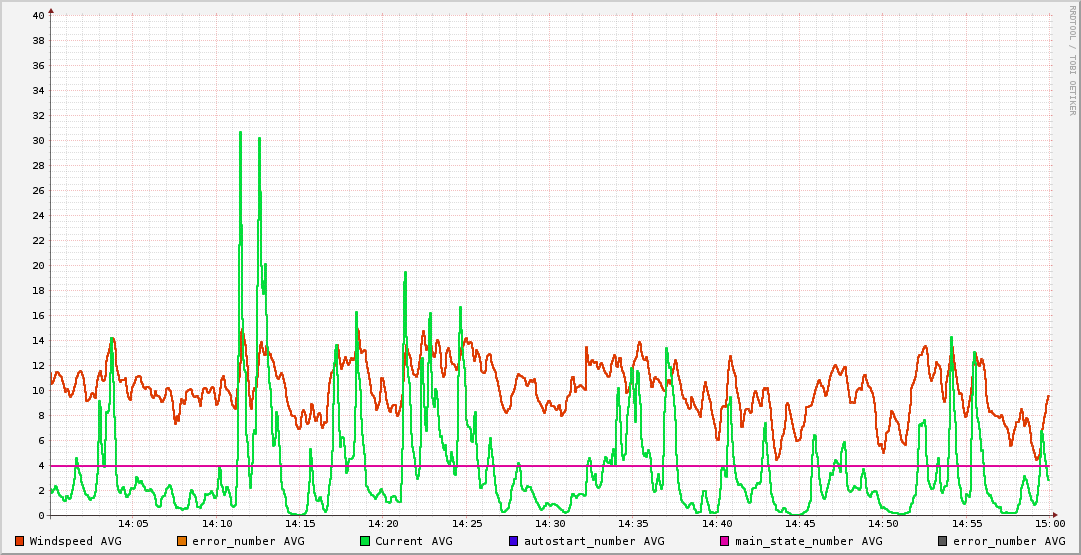Viewport: 1081px width, 555px height.
Task: Click the 20 value on y-axis
Action: point(38,265)
